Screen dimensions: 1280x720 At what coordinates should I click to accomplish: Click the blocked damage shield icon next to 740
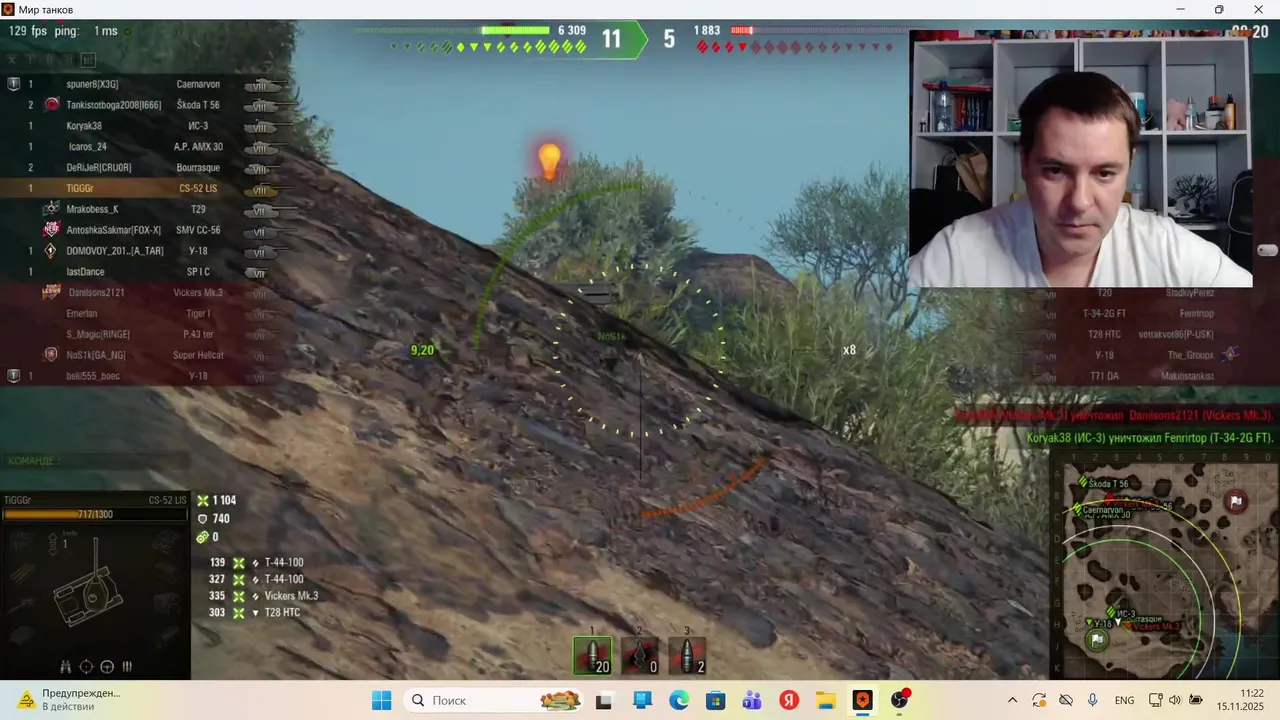pos(203,519)
